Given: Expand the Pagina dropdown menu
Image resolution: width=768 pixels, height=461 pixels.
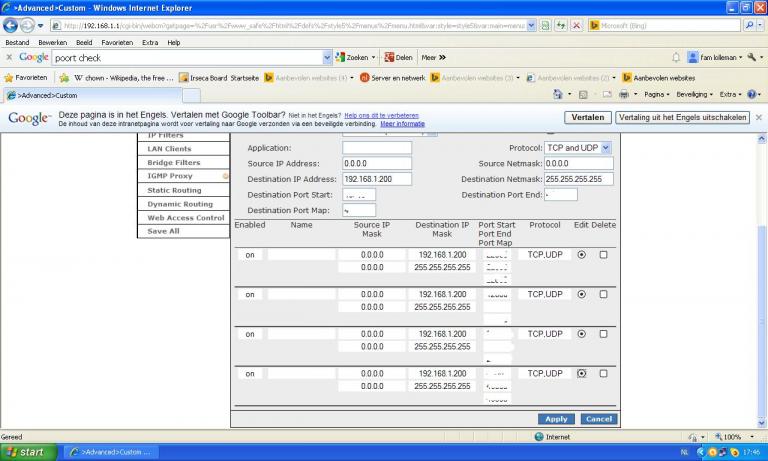Looking at the screenshot, I should 658,94.
